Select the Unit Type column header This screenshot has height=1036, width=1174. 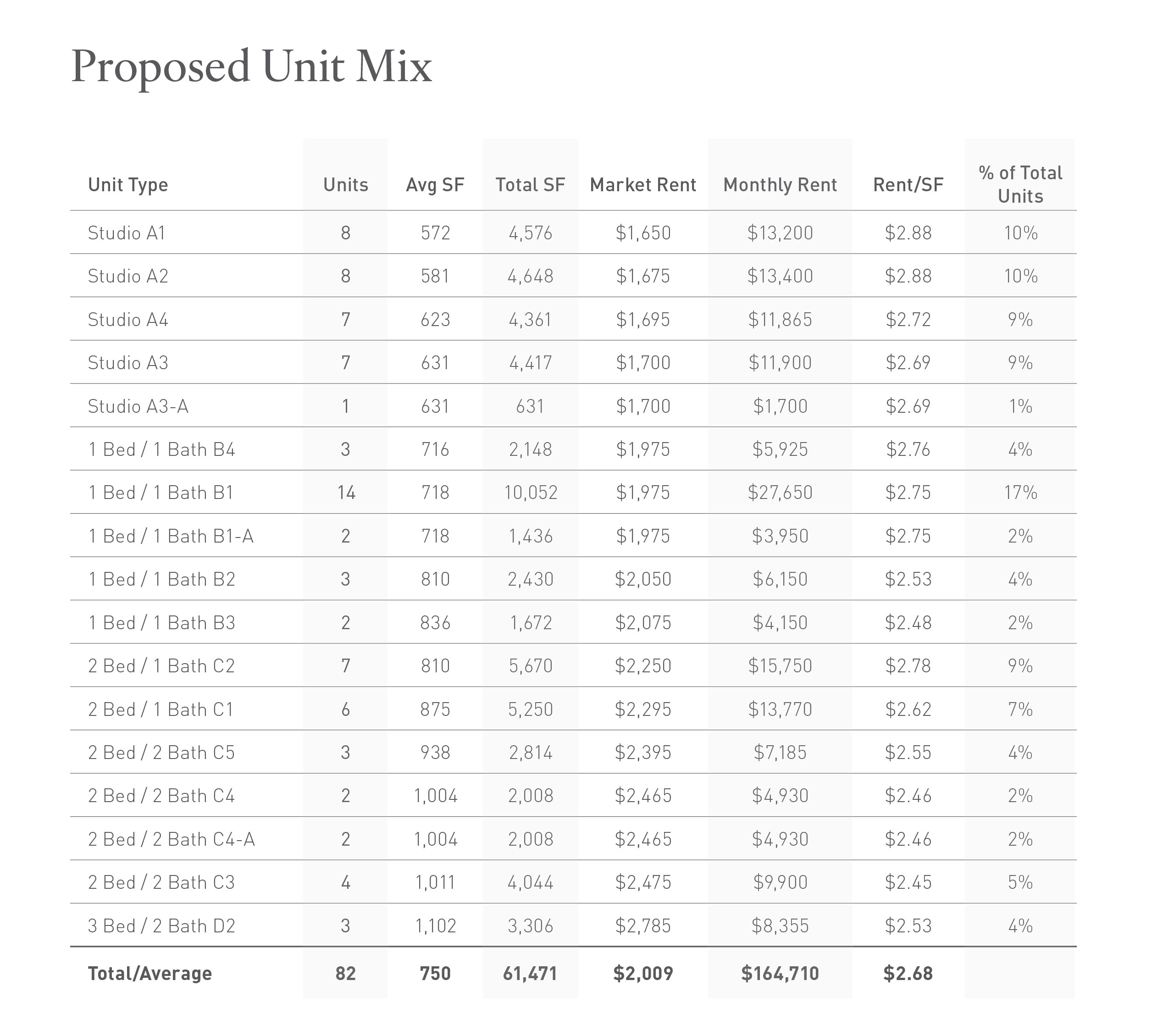(127, 185)
